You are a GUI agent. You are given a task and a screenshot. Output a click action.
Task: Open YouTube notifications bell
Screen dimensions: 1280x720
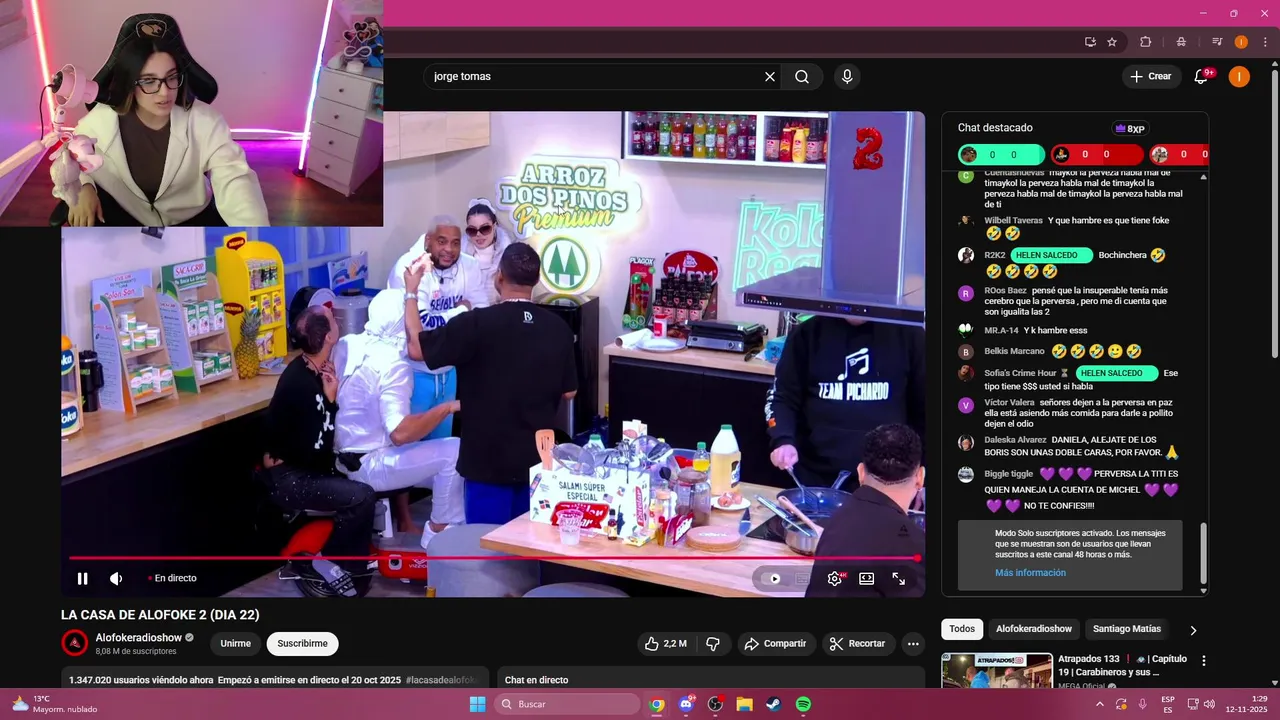pos(1202,76)
